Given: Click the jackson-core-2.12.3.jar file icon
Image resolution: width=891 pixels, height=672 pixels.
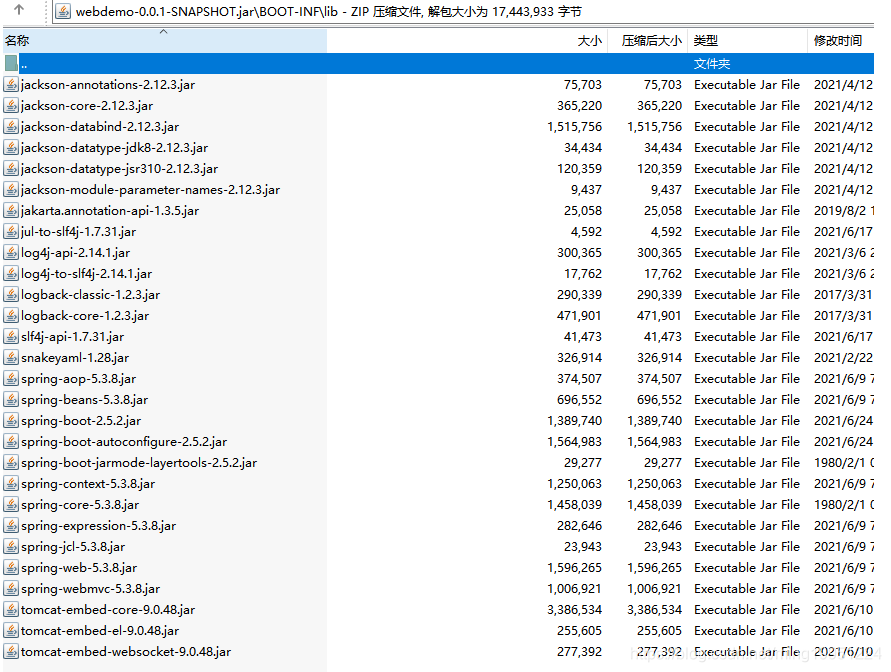Looking at the screenshot, I should click(11, 105).
